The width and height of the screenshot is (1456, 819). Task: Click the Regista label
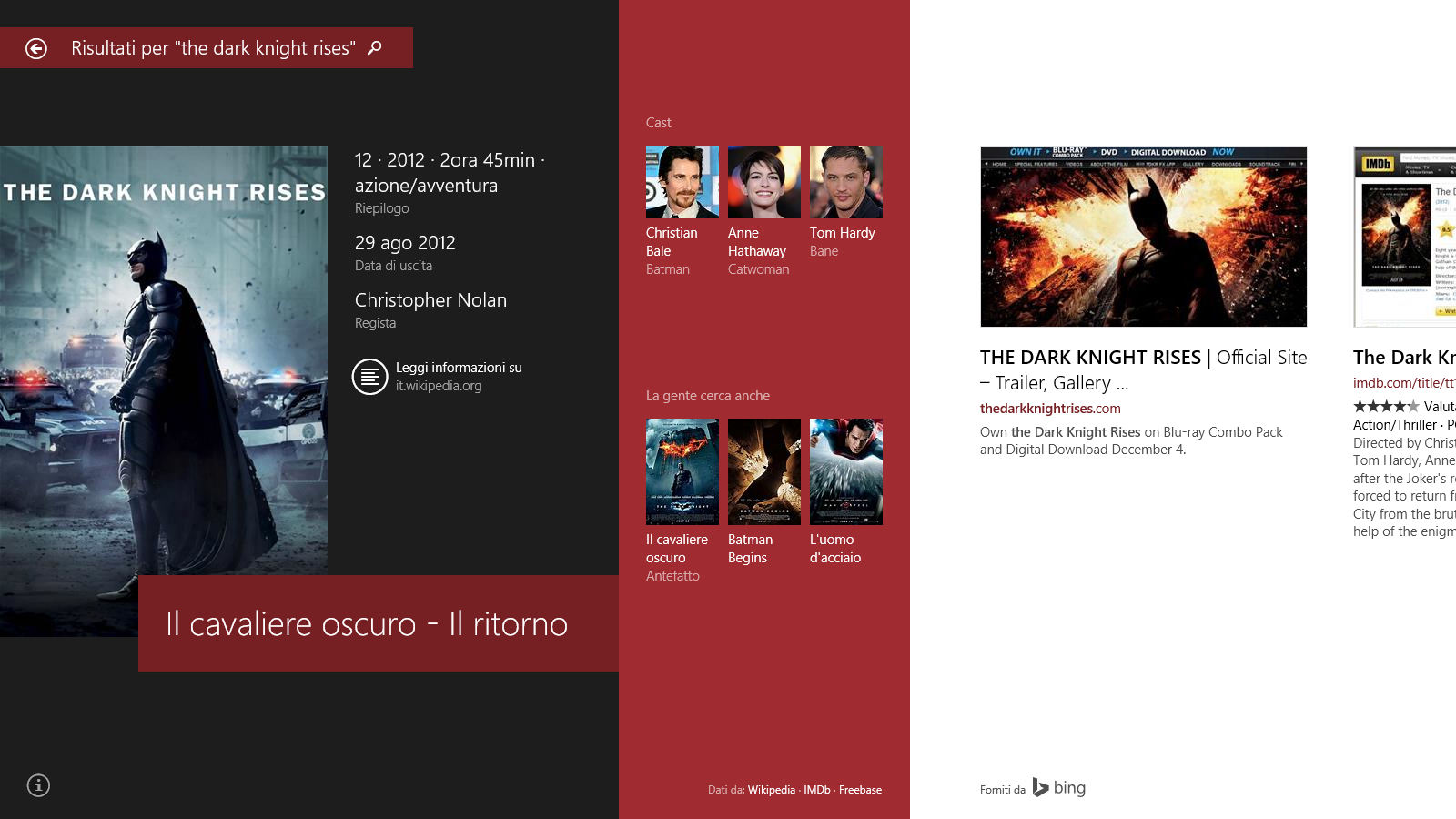pyautogui.click(x=376, y=323)
